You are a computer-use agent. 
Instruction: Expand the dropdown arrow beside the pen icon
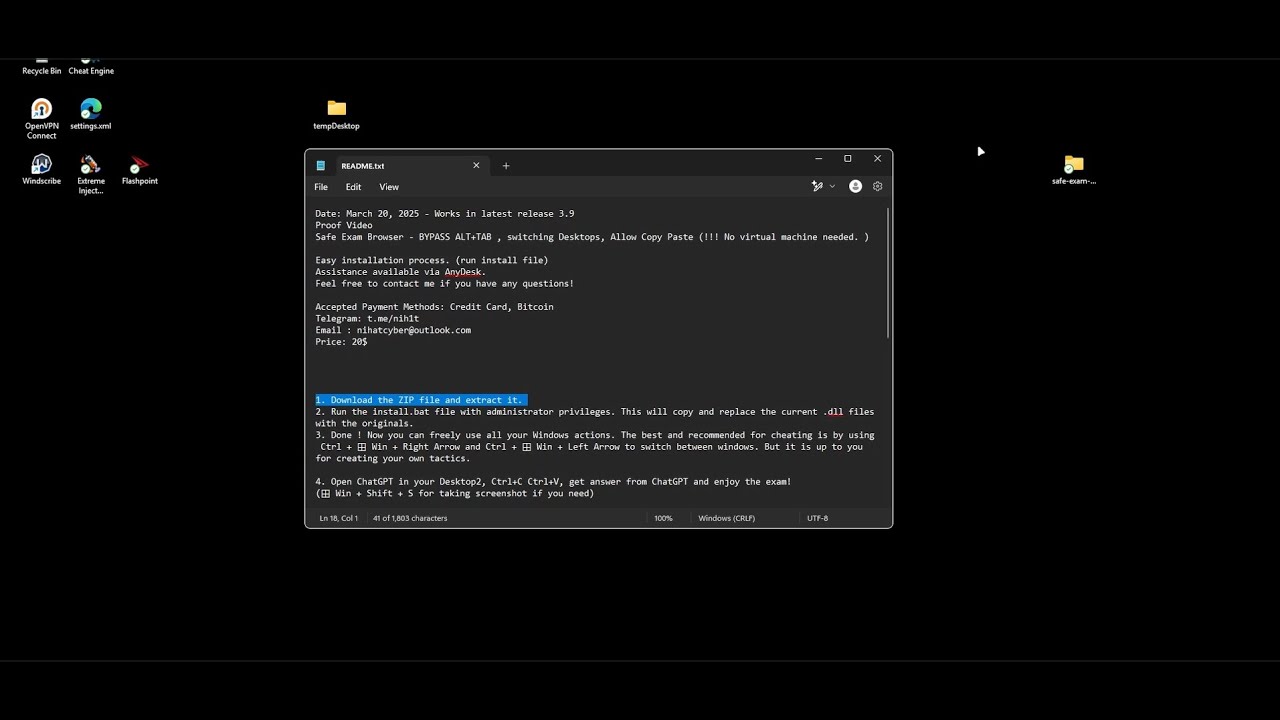coord(832,187)
